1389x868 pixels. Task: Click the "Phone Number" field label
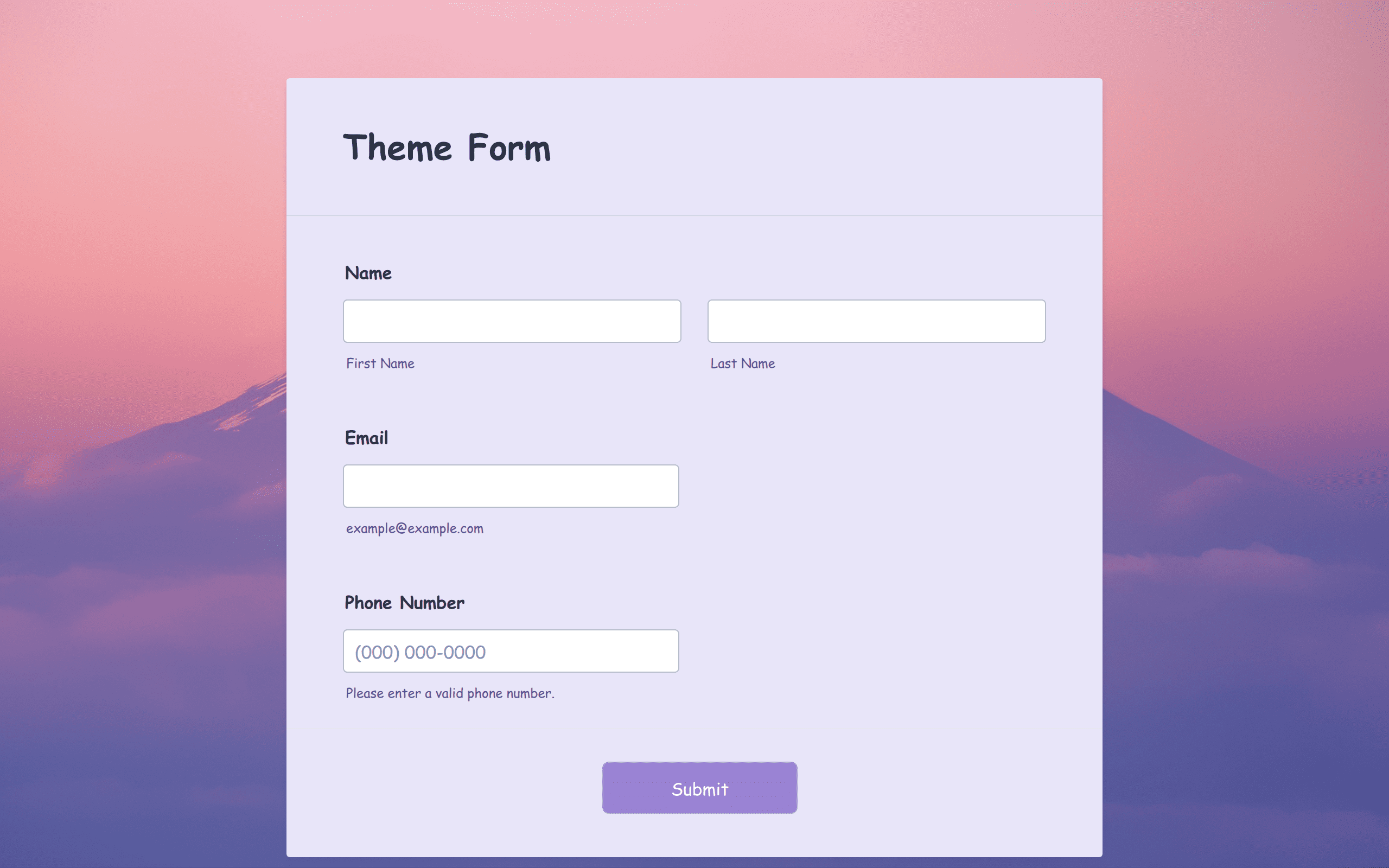click(405, 603)
